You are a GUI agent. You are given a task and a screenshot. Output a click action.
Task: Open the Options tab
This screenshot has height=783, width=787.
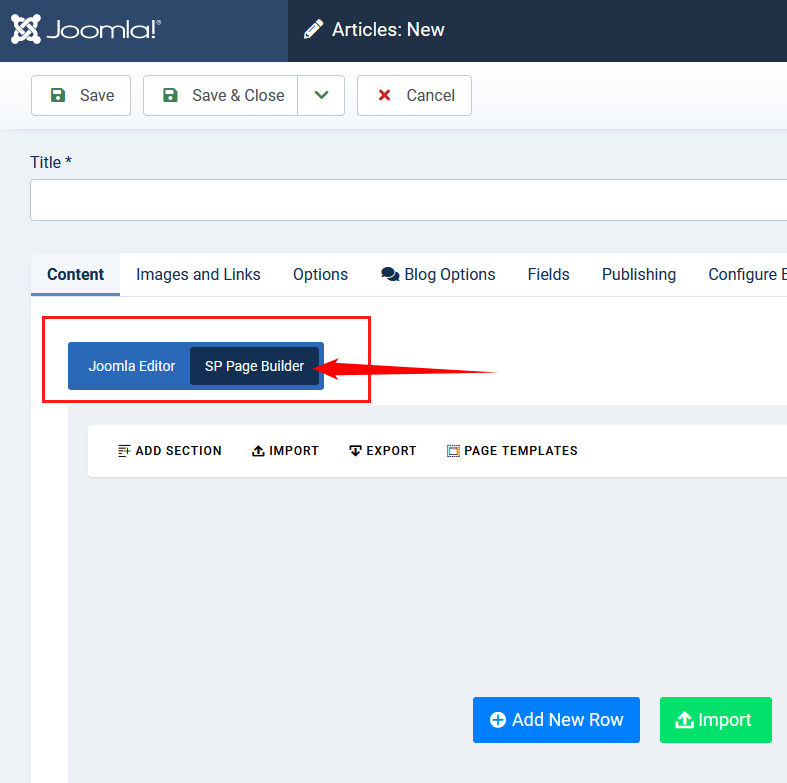coord(320,274)
